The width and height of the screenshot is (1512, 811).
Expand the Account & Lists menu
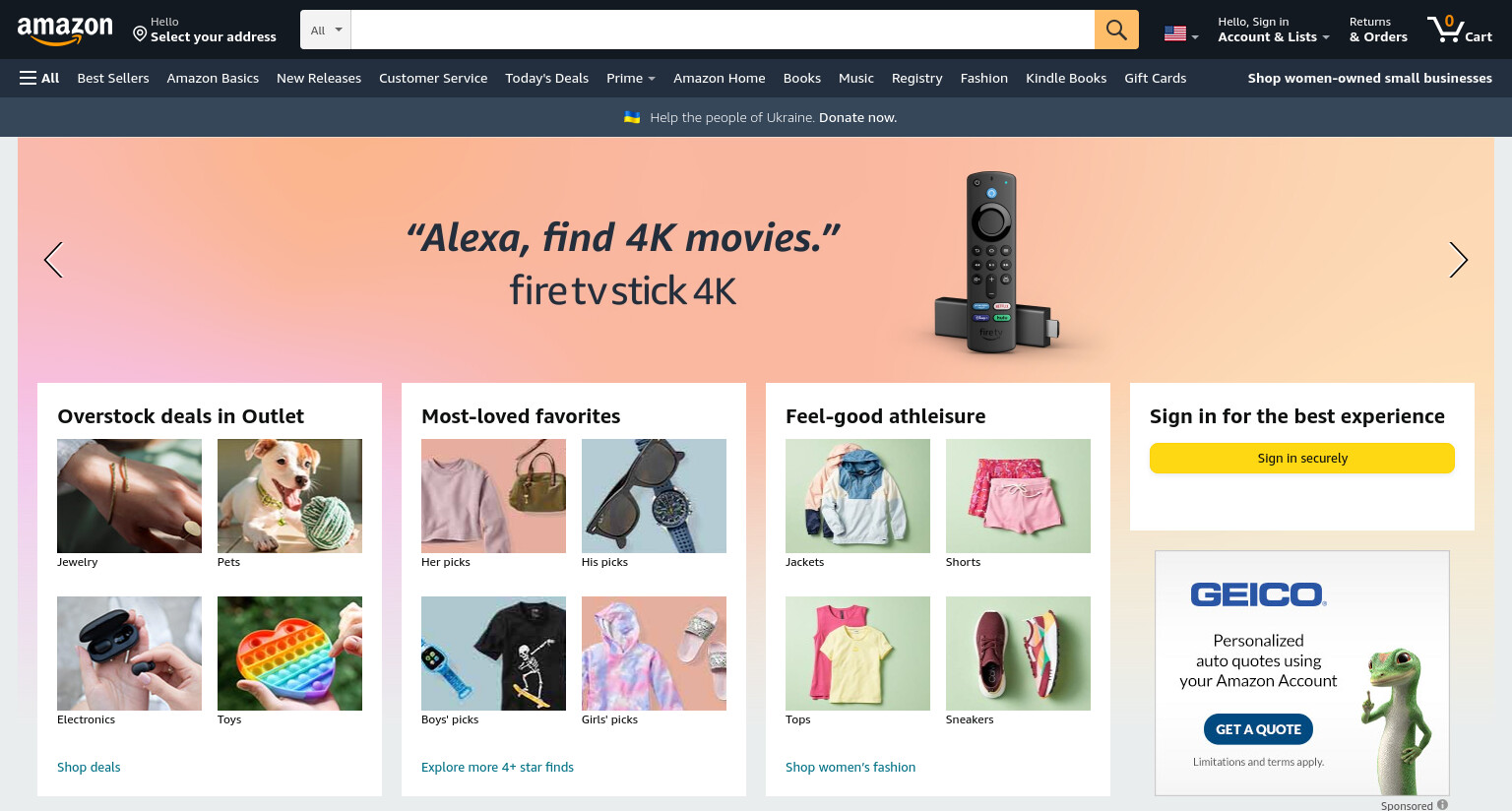1274,30
